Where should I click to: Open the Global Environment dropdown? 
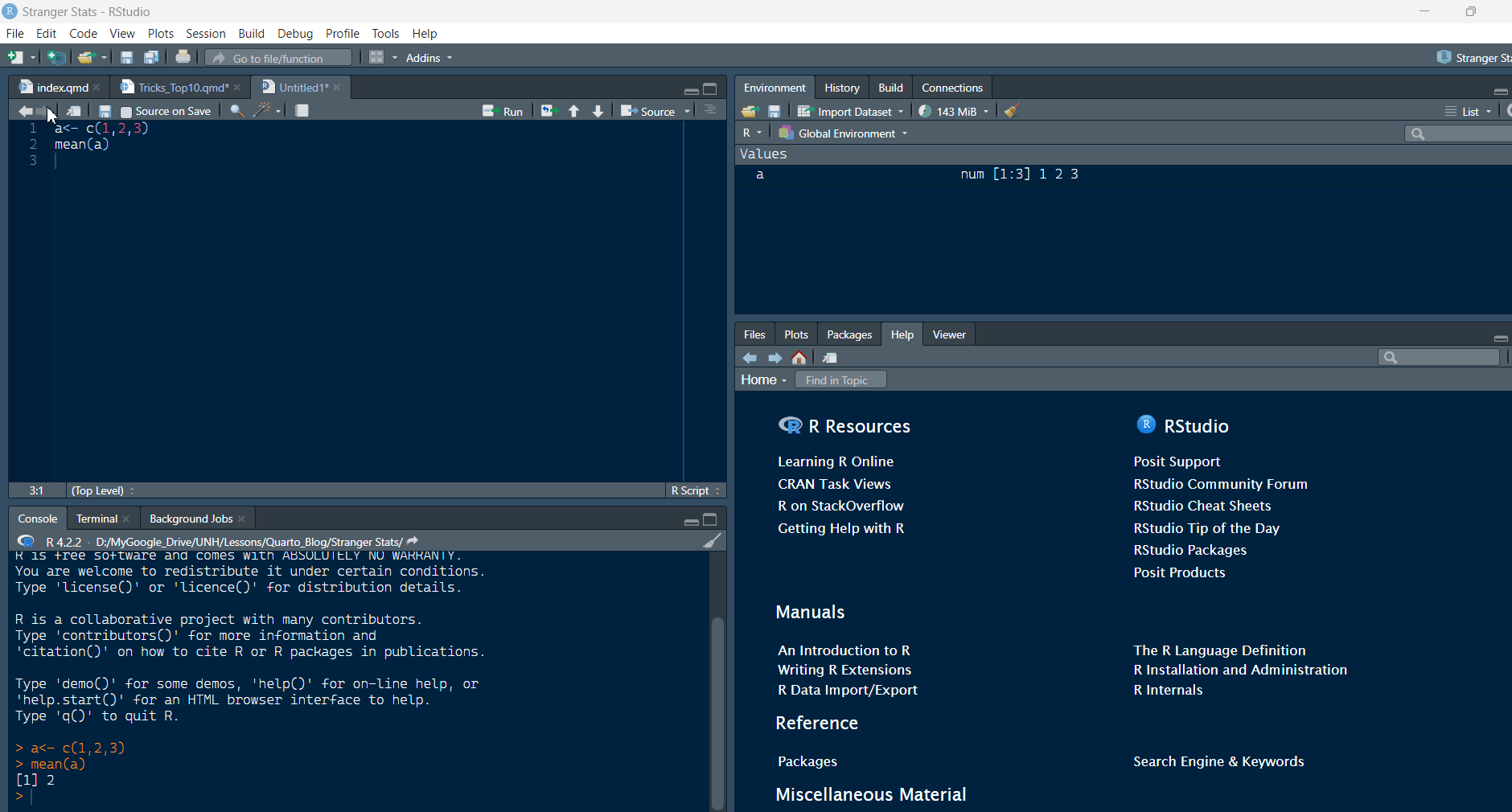click(843, 133)
